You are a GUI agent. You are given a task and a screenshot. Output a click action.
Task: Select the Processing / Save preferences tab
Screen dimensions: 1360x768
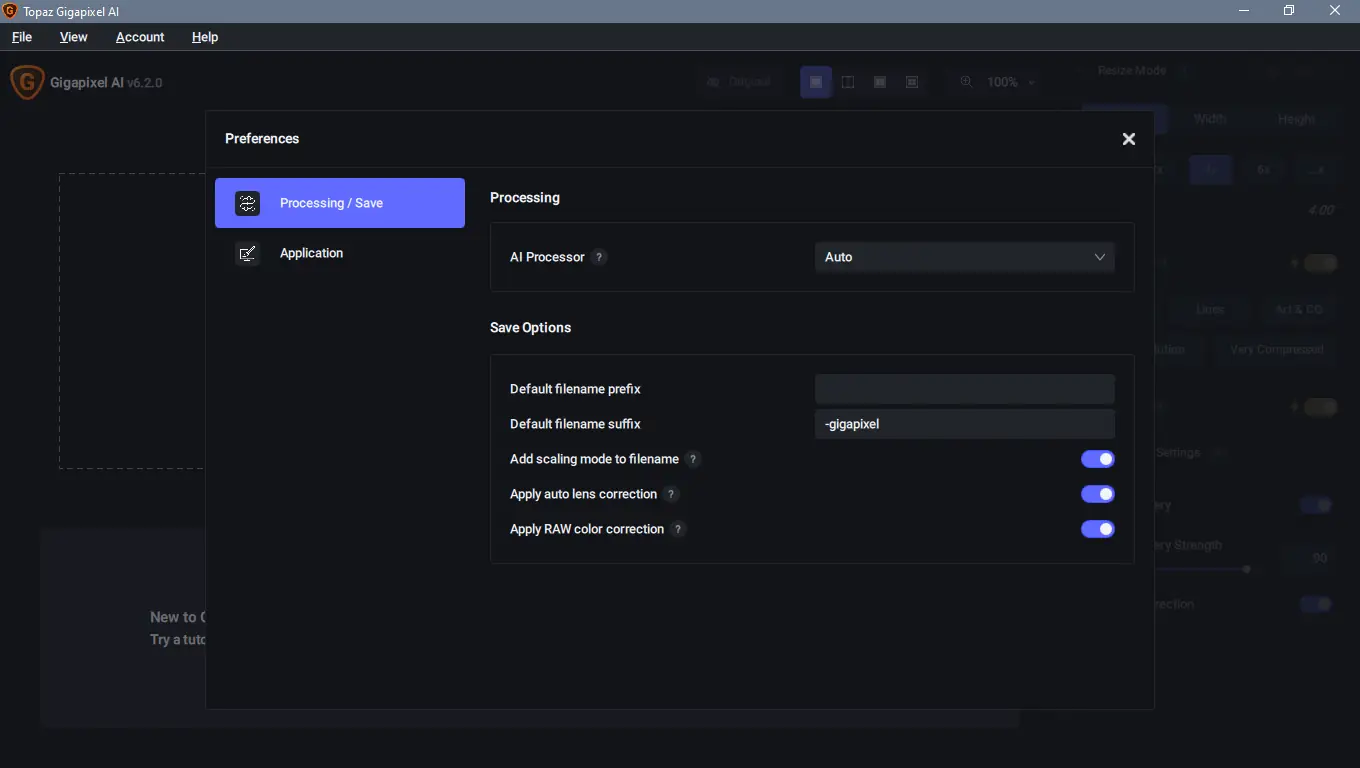click(x=340, y=203)
